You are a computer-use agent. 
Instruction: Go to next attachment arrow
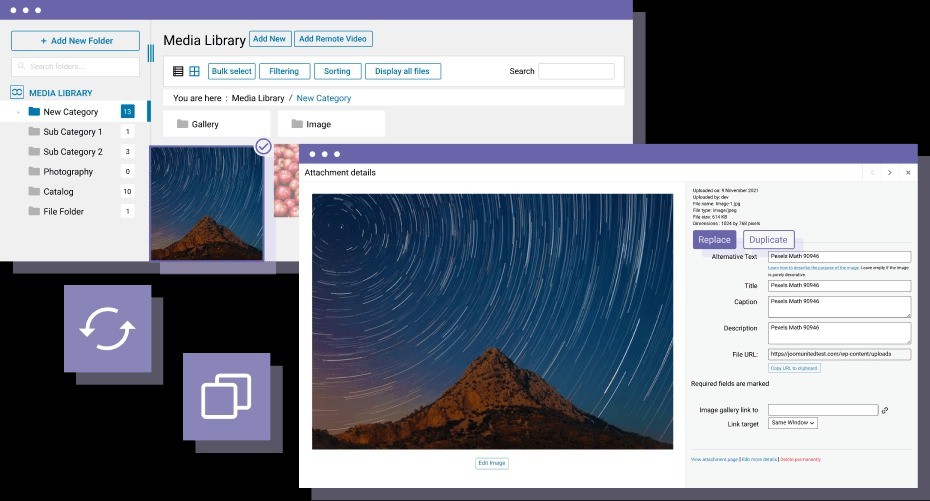pos(889,173)
